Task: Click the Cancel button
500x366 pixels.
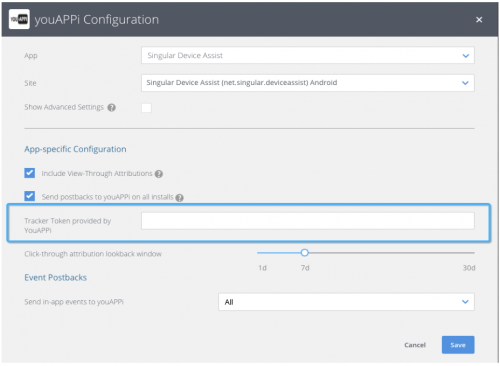Action: coord(415,345)
